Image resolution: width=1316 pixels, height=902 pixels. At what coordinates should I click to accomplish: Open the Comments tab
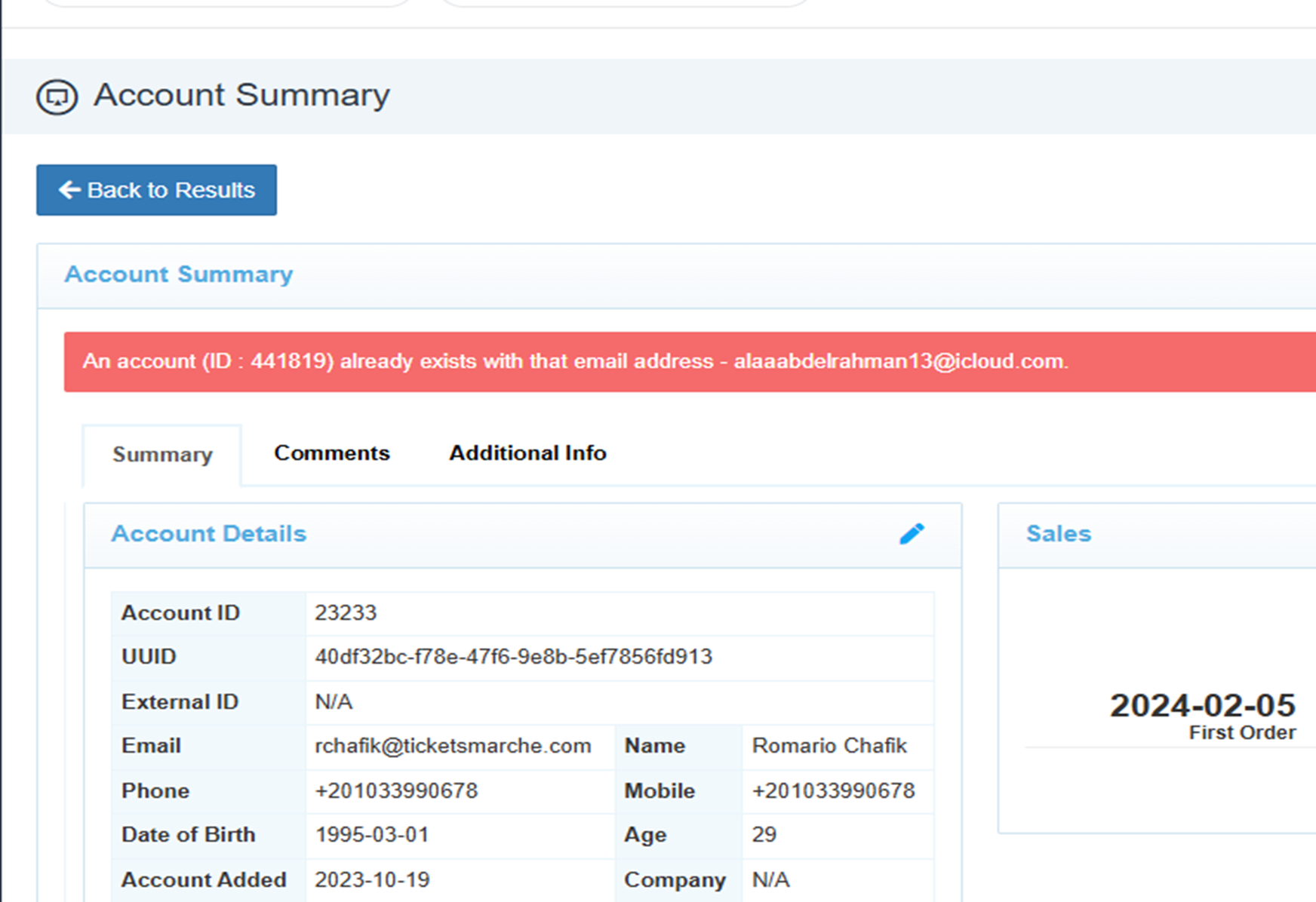331,453
